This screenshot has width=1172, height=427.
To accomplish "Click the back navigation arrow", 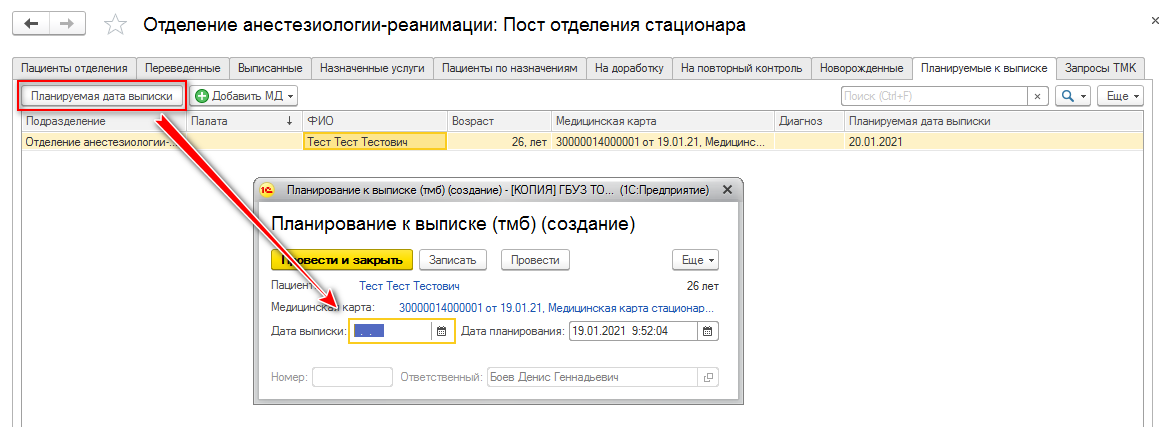I will pyautogui.click(x=33, y=23).
